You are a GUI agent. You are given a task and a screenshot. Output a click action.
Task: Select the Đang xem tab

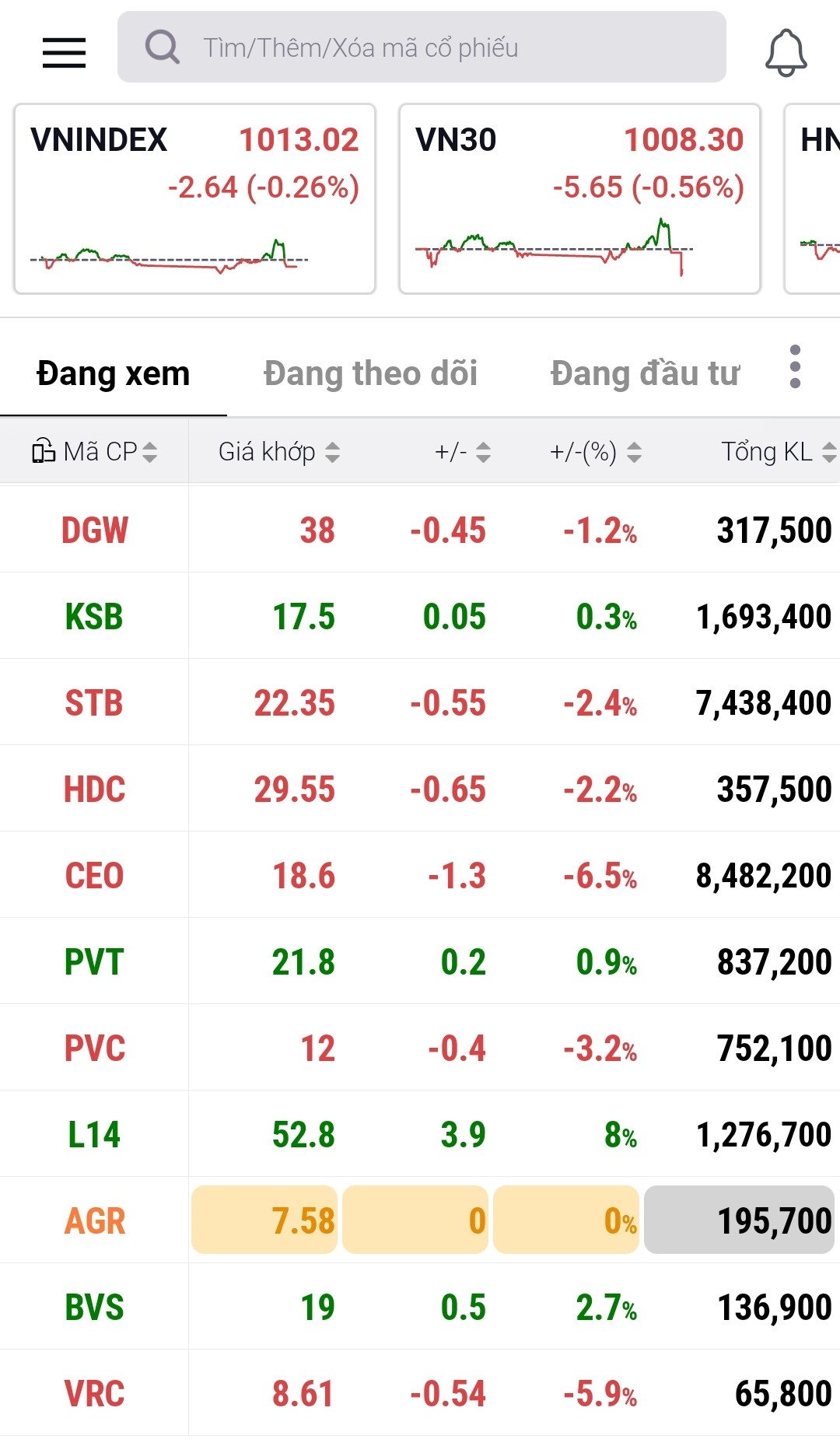(x=113, y=373)
